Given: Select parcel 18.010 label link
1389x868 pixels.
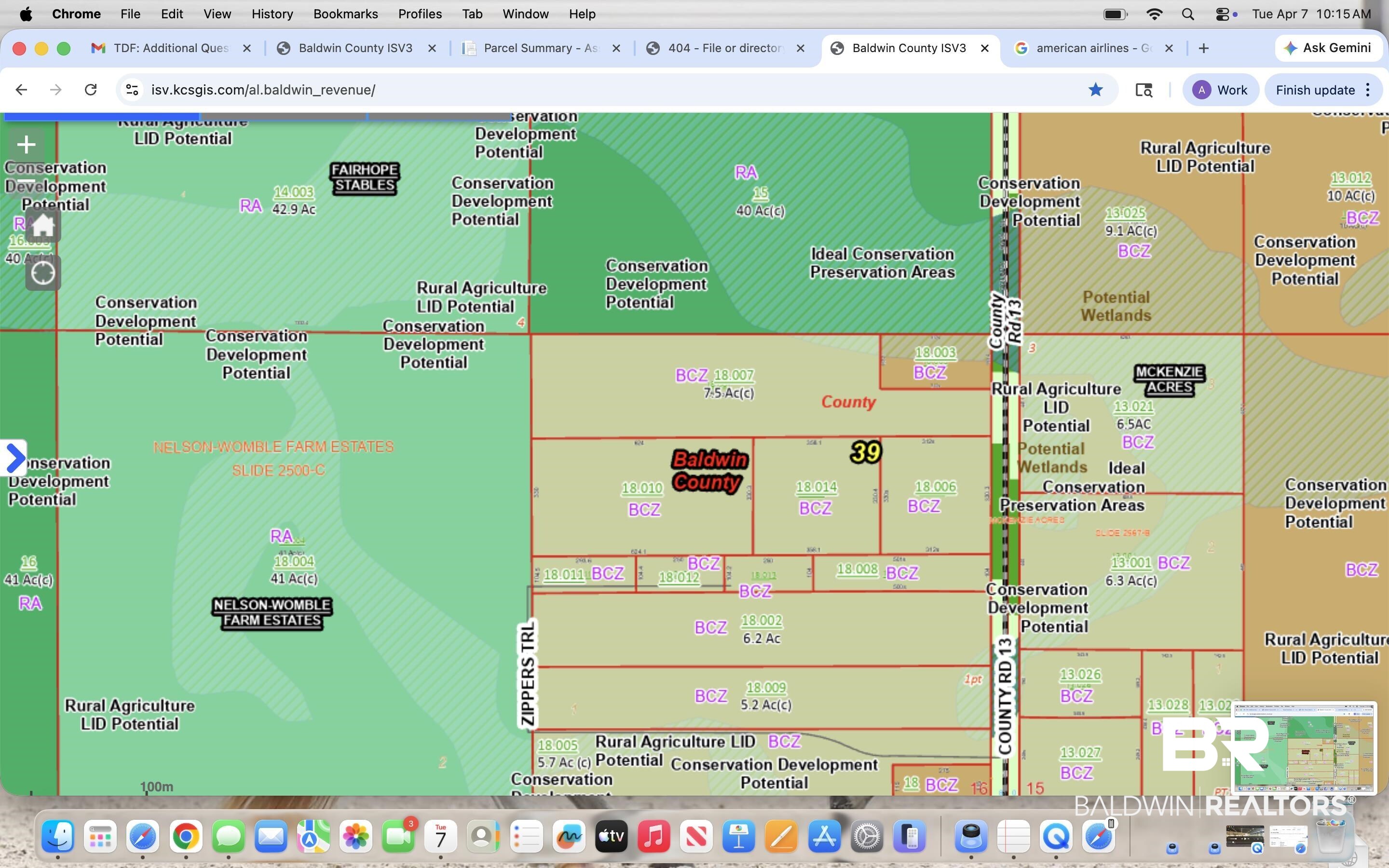Looking at the screenshot, I should coord(642,488).
